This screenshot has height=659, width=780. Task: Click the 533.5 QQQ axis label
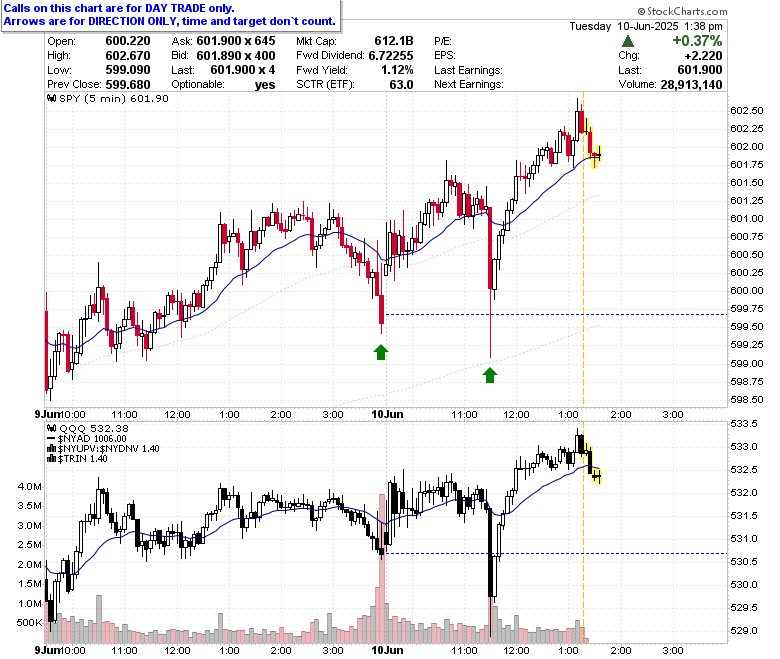point(744,424)
